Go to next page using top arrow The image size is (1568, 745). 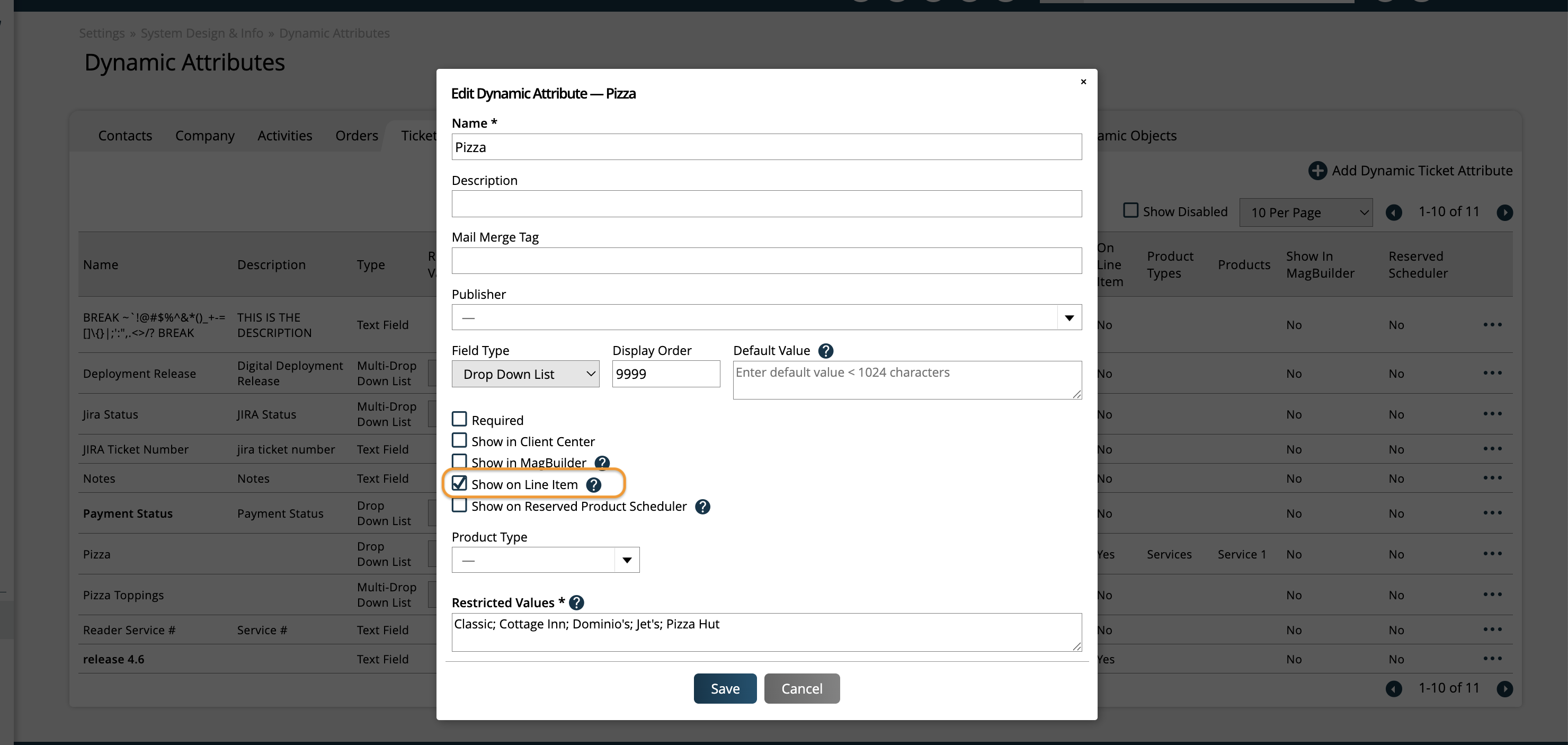[1504, 212]
